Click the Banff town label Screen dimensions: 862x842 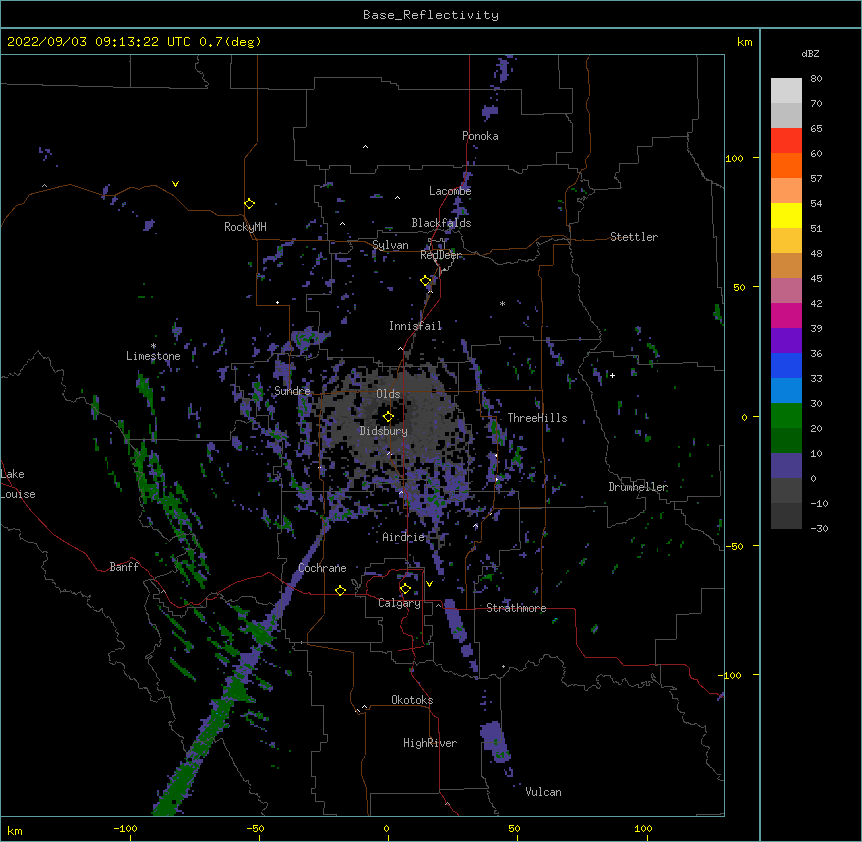(124, 567)
